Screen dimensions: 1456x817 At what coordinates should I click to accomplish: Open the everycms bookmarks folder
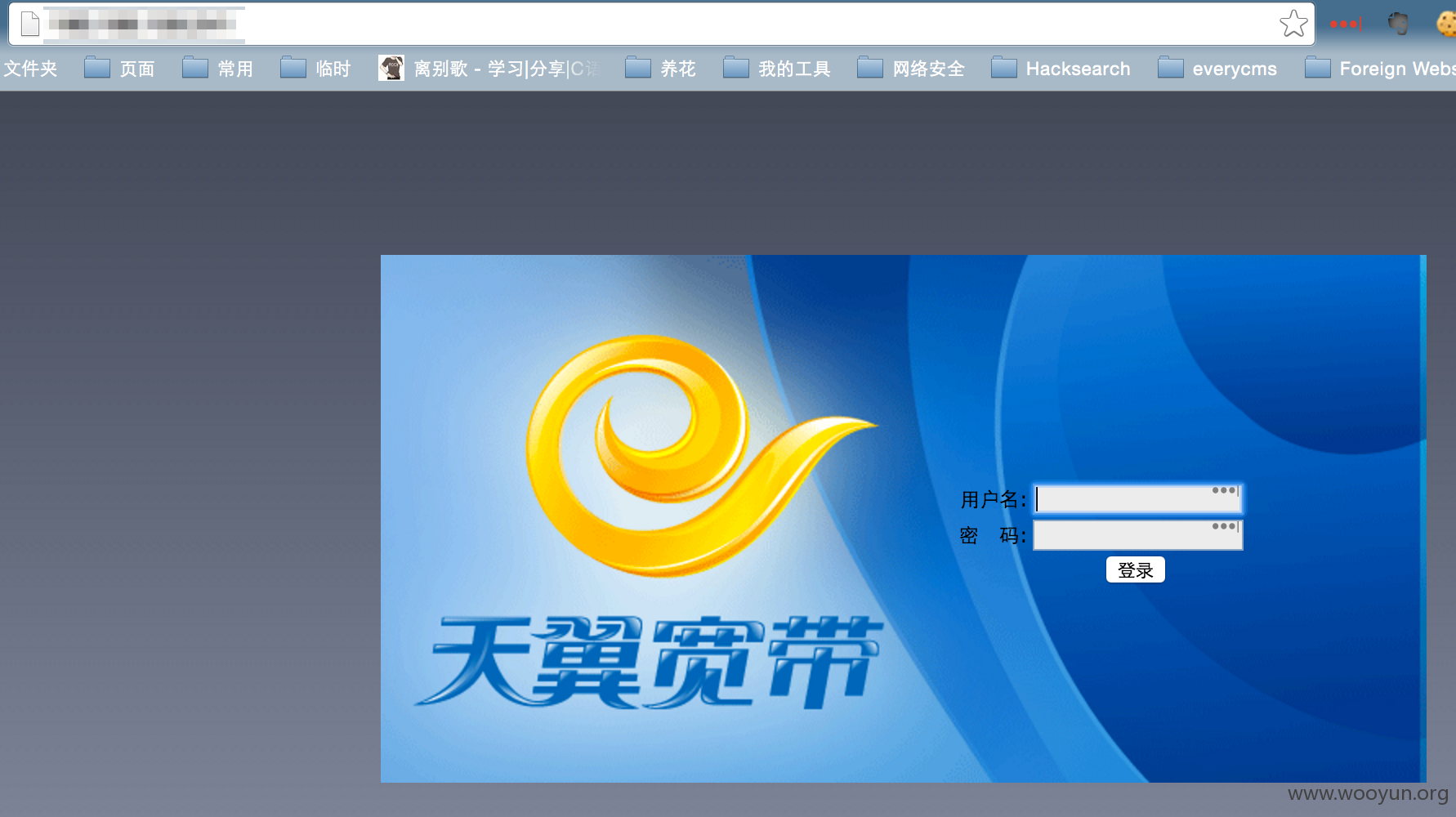[1217, 68]
